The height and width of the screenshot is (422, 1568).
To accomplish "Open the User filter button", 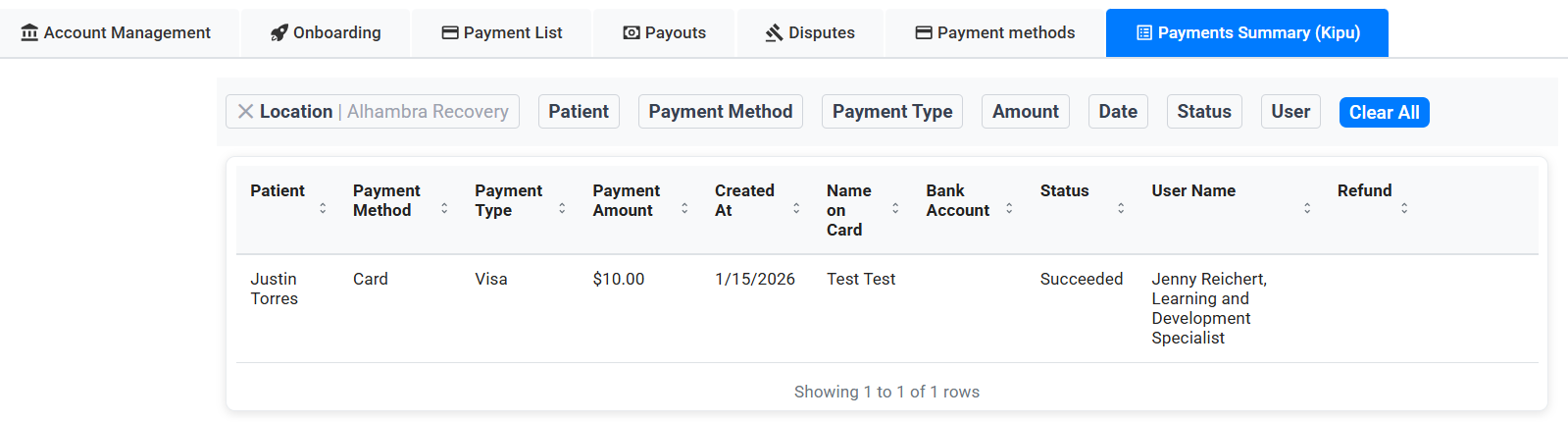I will tap(1290, 112).
